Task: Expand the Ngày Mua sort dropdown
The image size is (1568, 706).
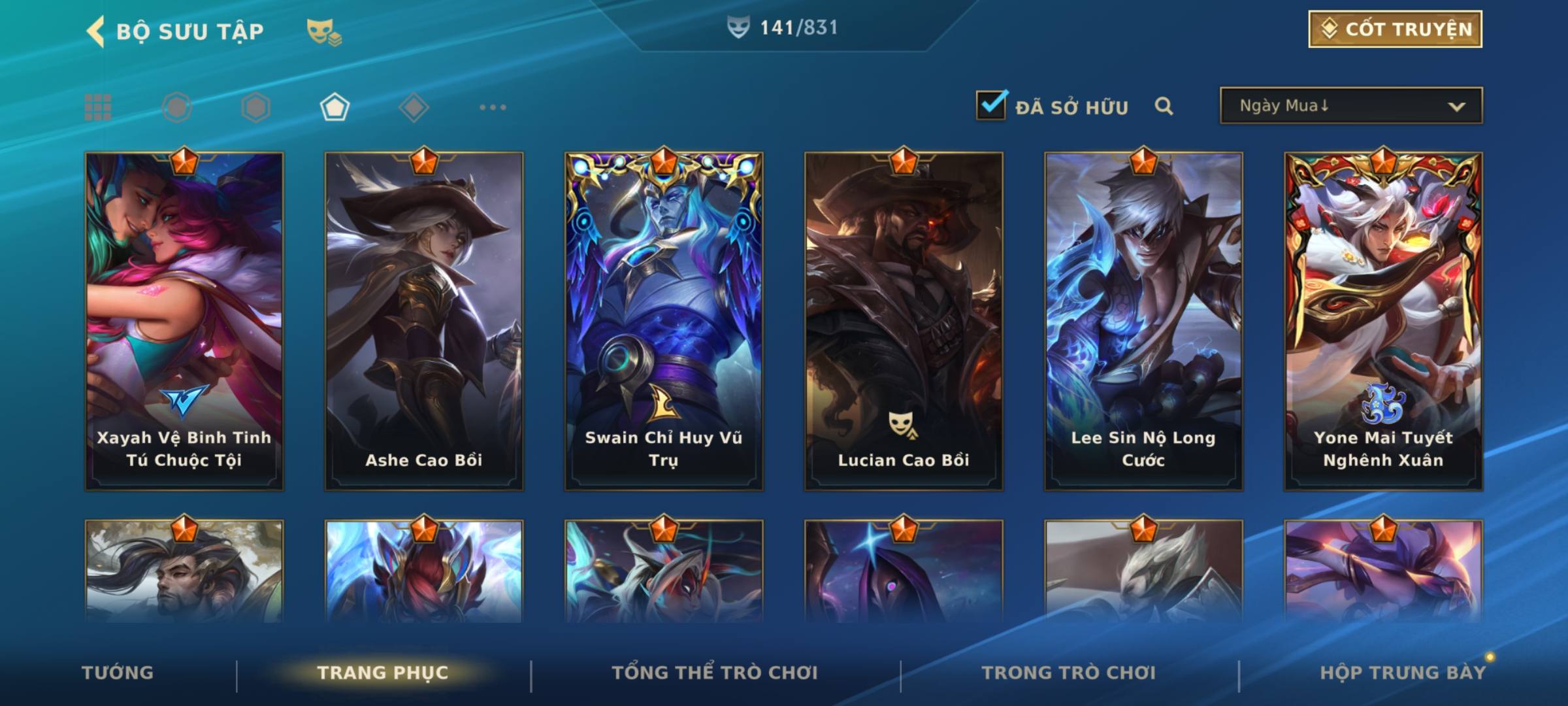Action: pos(1351,105)
